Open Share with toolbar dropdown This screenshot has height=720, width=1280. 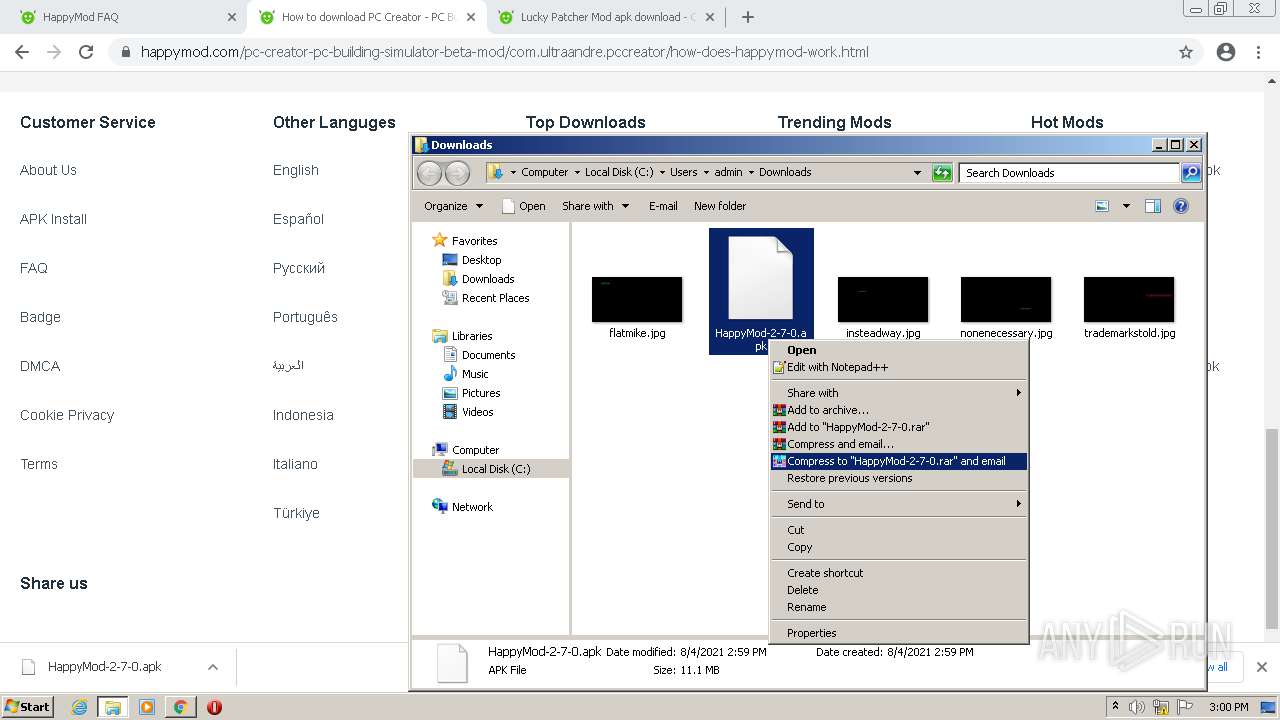[x=596, y=206]
